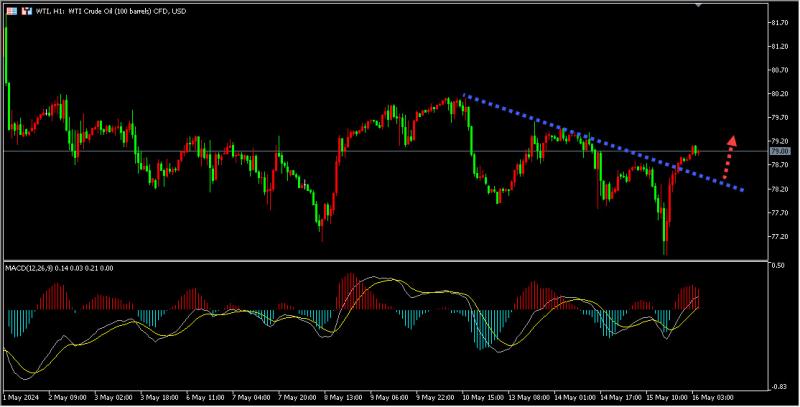The image size is (800, 407).
Task: Click the 77.20 price scale label
Action: (779, 237)
